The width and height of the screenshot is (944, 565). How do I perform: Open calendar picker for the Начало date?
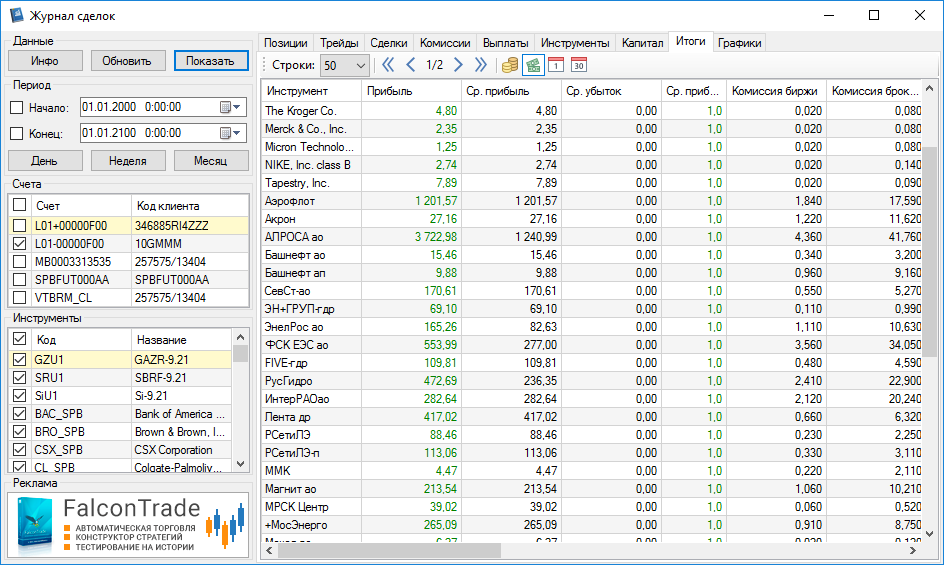click(231, 107)
